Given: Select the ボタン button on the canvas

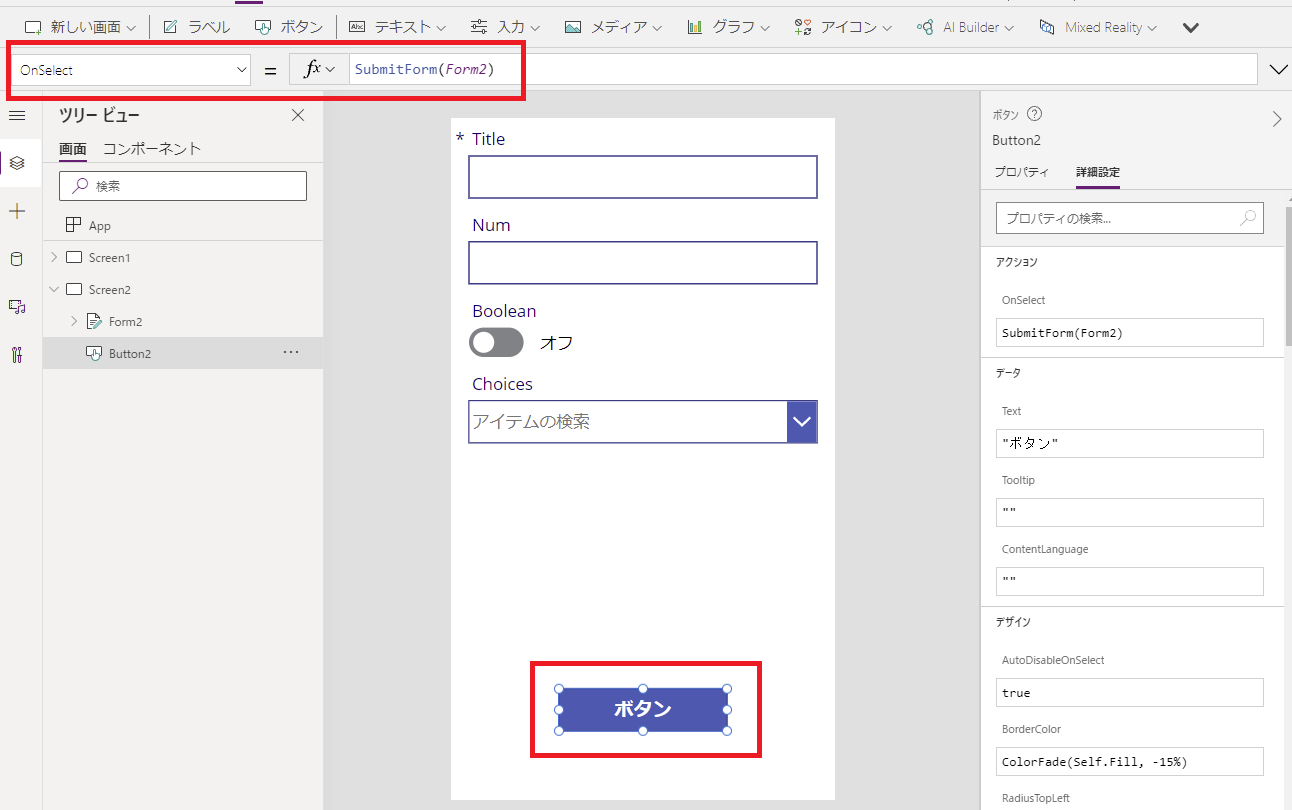Looking at the screenshot, I should [644, 709].
